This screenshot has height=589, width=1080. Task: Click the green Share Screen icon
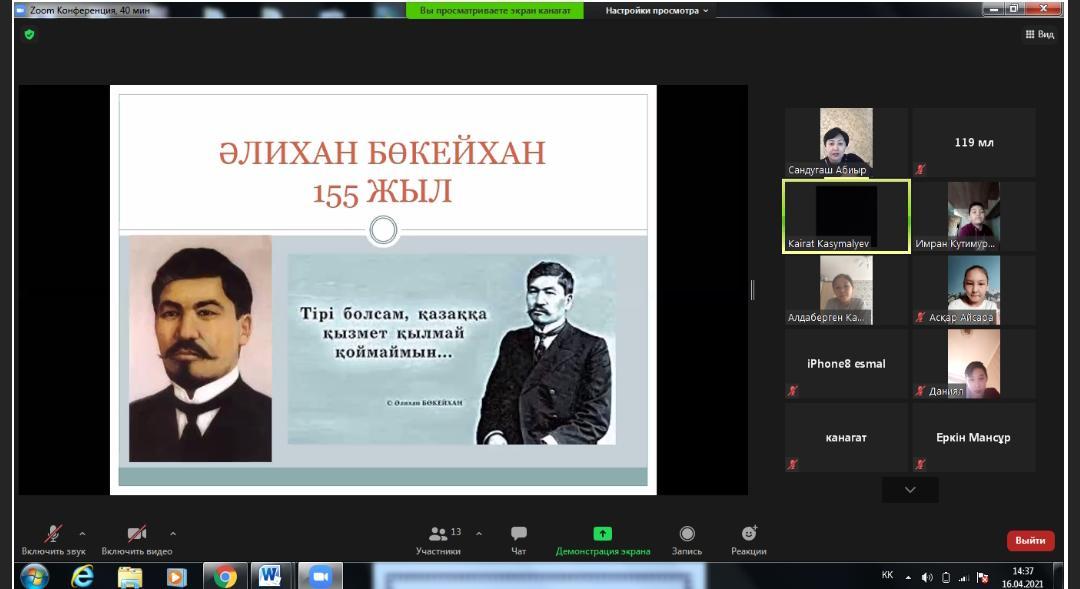click(602, 534)
